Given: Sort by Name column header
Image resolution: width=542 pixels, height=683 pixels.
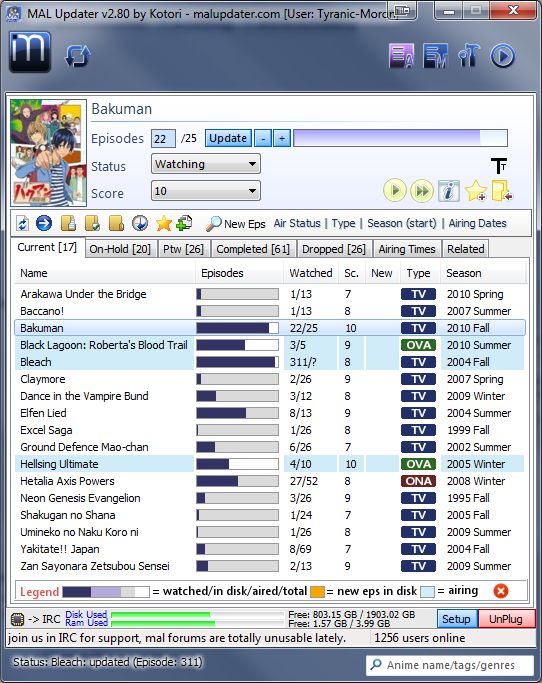Looking at the screenshot, I should pyautogui.click(x=105, y=273).
